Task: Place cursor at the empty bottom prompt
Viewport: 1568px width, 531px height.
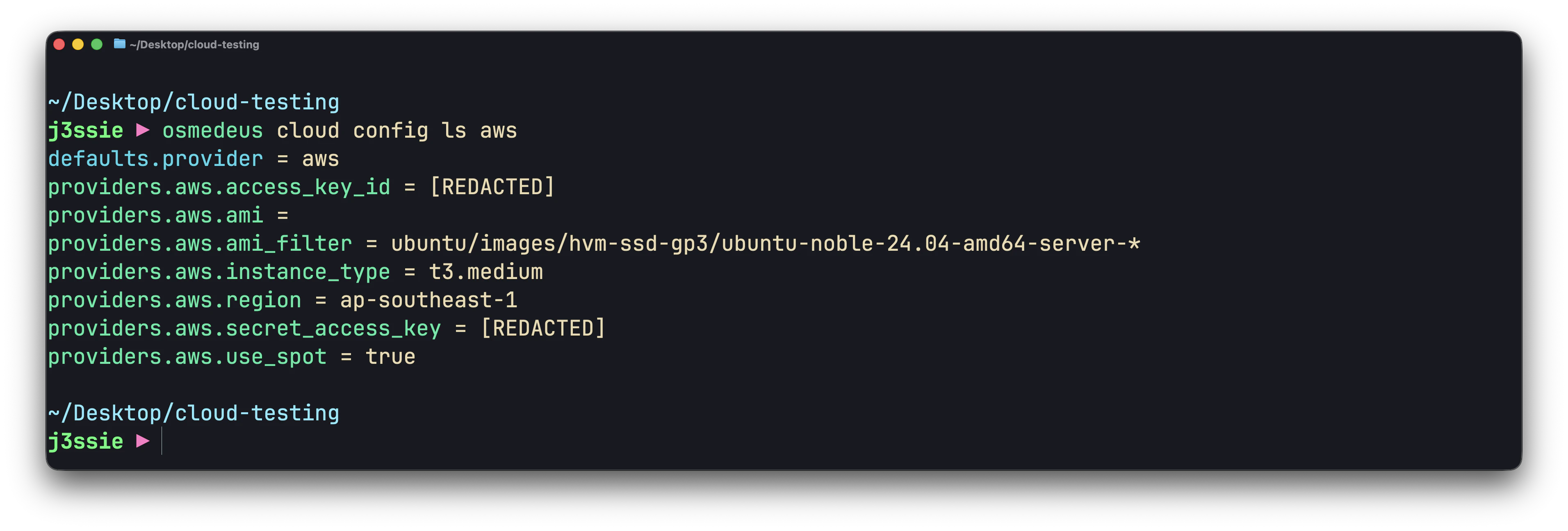Action: click(x=161, y=441)
